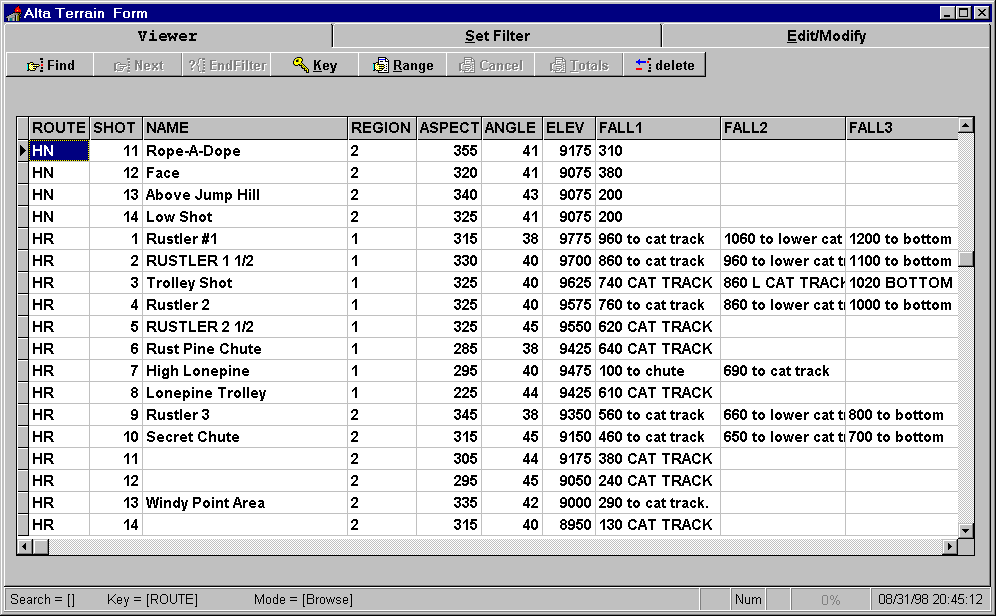Open the Edit/Modify tab
This screenshot has width=996, height=616.
point(826,36)
